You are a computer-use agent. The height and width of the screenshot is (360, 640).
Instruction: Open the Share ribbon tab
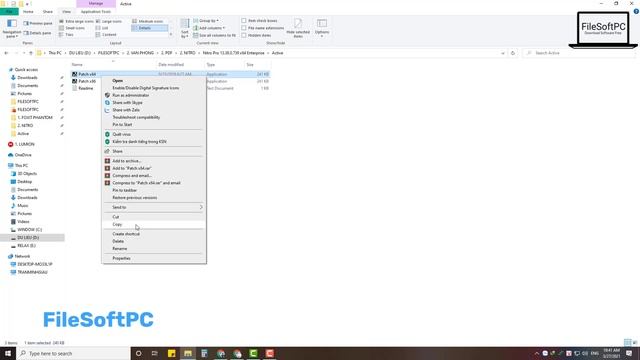point(48,12)
